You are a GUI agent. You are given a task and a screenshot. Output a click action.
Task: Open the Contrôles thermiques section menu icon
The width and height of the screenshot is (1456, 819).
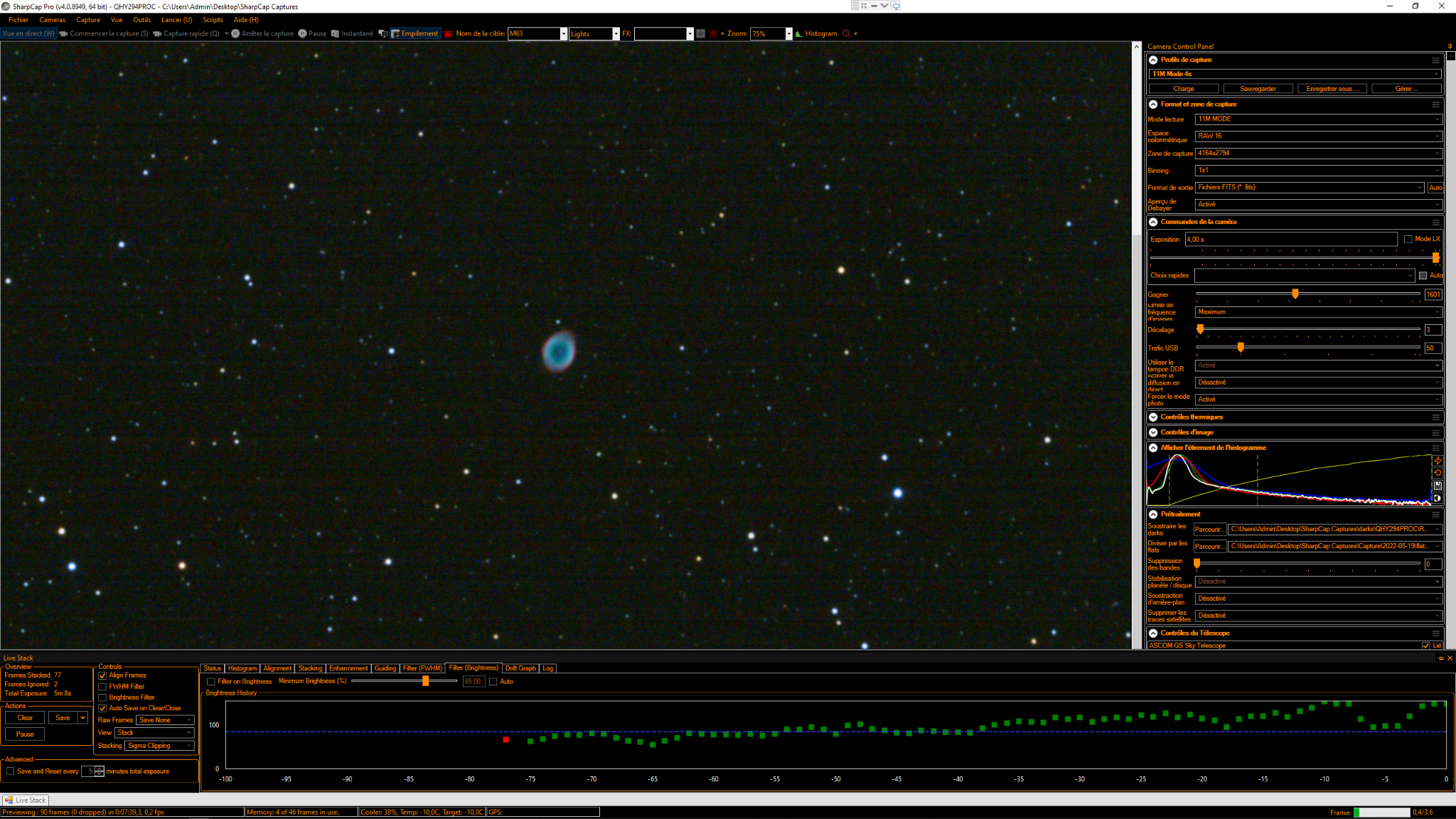[x=1435, y=417]
